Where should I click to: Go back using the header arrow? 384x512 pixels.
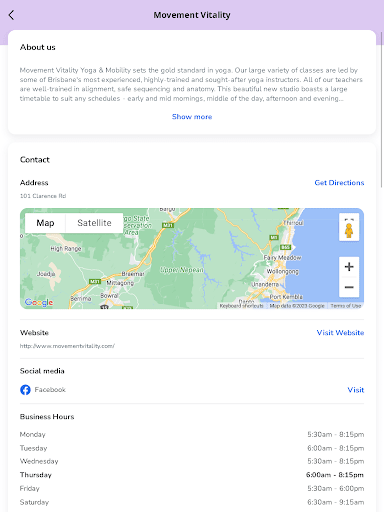tap(11, 15)
